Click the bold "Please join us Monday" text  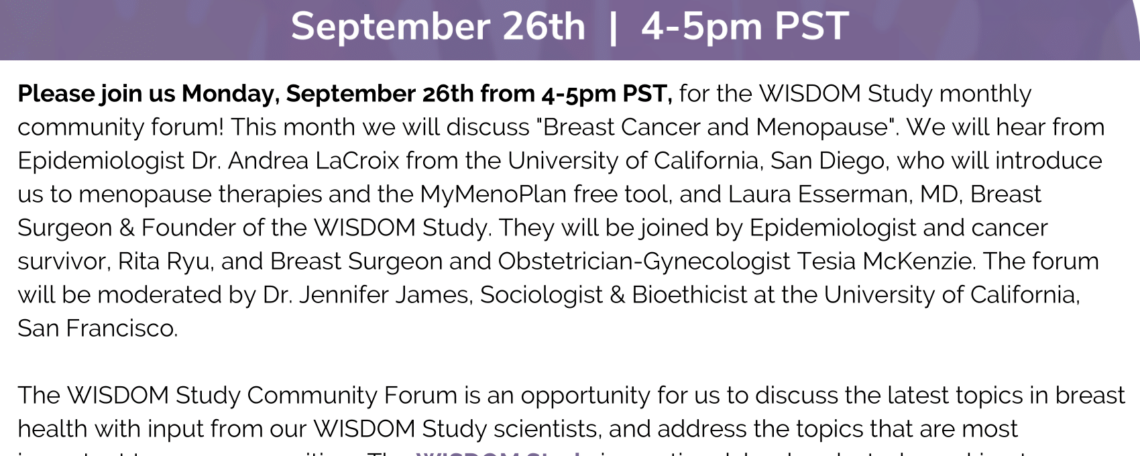(149, 95)
